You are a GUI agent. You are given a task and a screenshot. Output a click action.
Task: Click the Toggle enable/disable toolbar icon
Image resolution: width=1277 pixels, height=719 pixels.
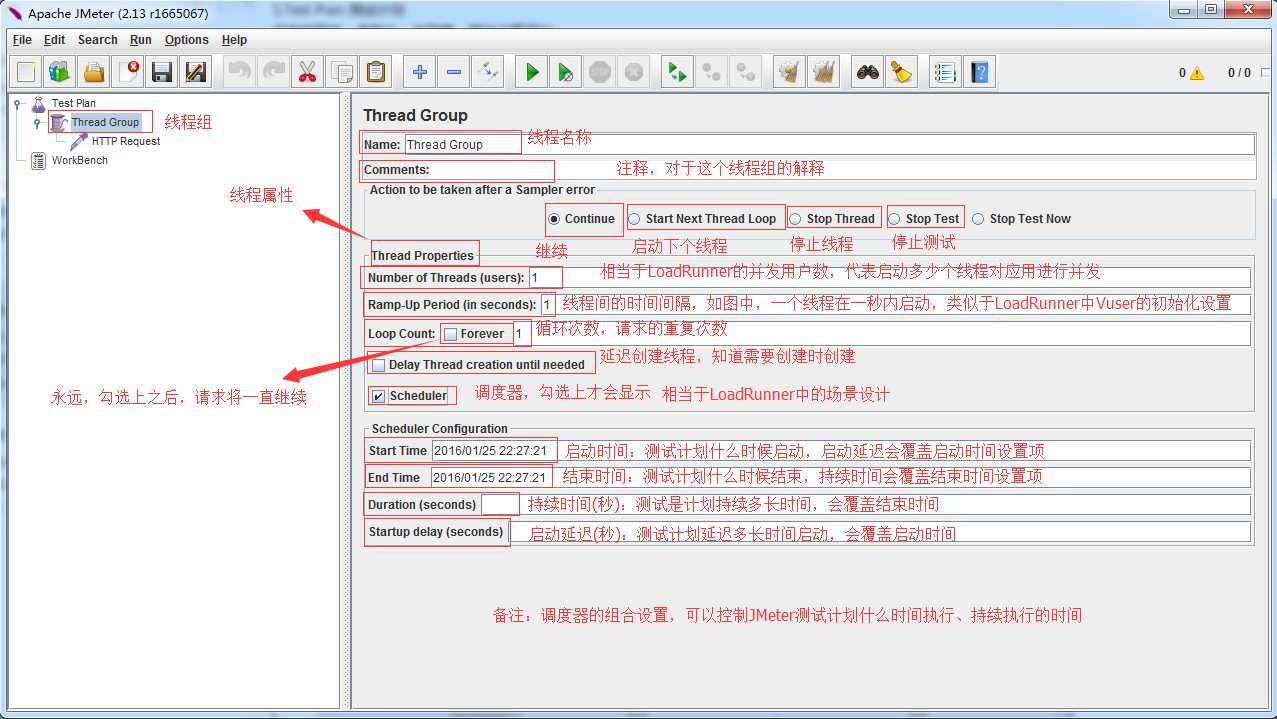tap(488, 72)
